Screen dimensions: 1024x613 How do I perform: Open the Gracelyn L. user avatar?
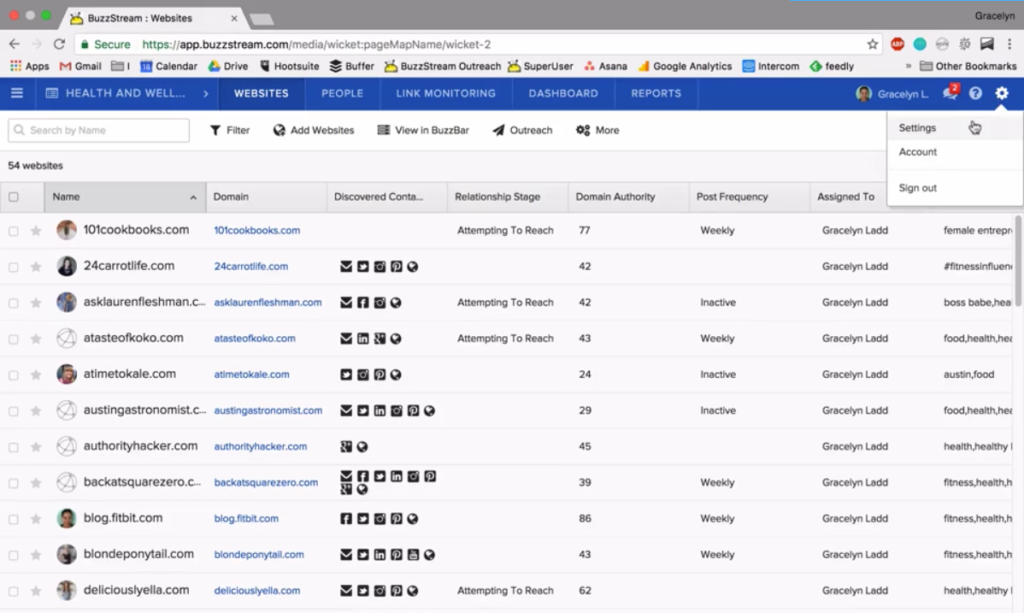[863, 93]
